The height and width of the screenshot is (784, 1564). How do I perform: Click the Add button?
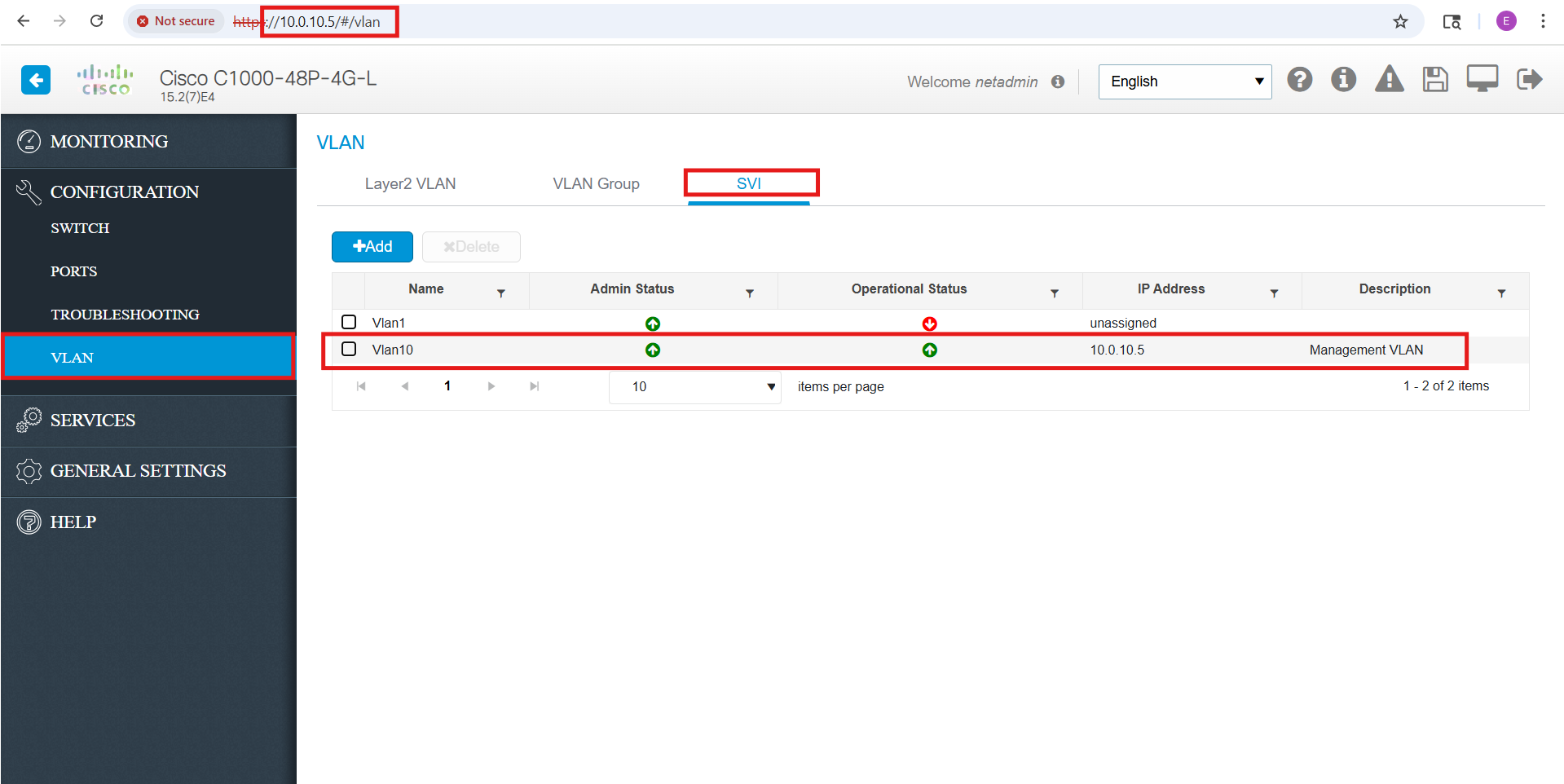tap(372, 247)
